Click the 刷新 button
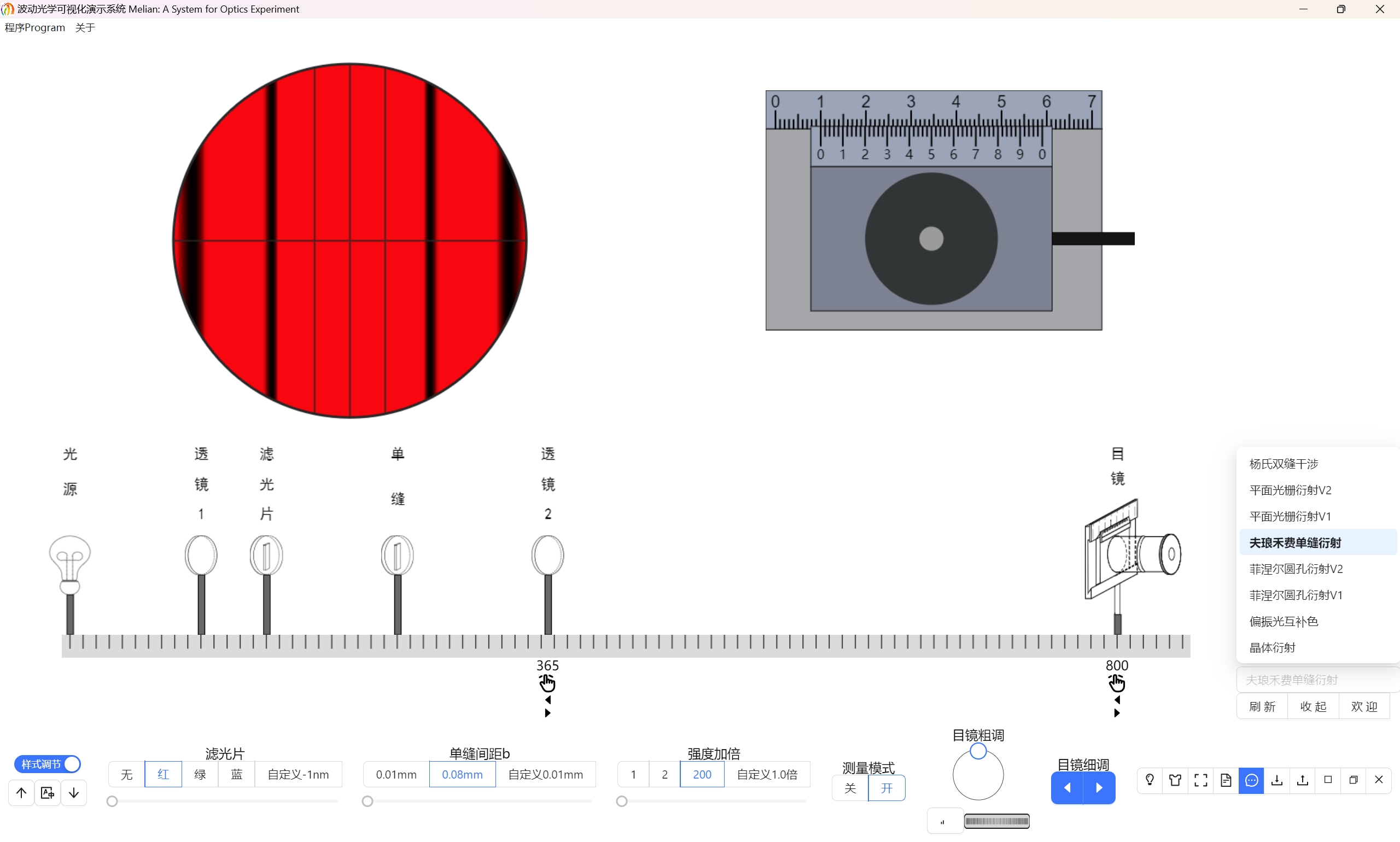The height and width of the screenshot is (842, 1400). pyautogui.click(x=1261, y=705)
